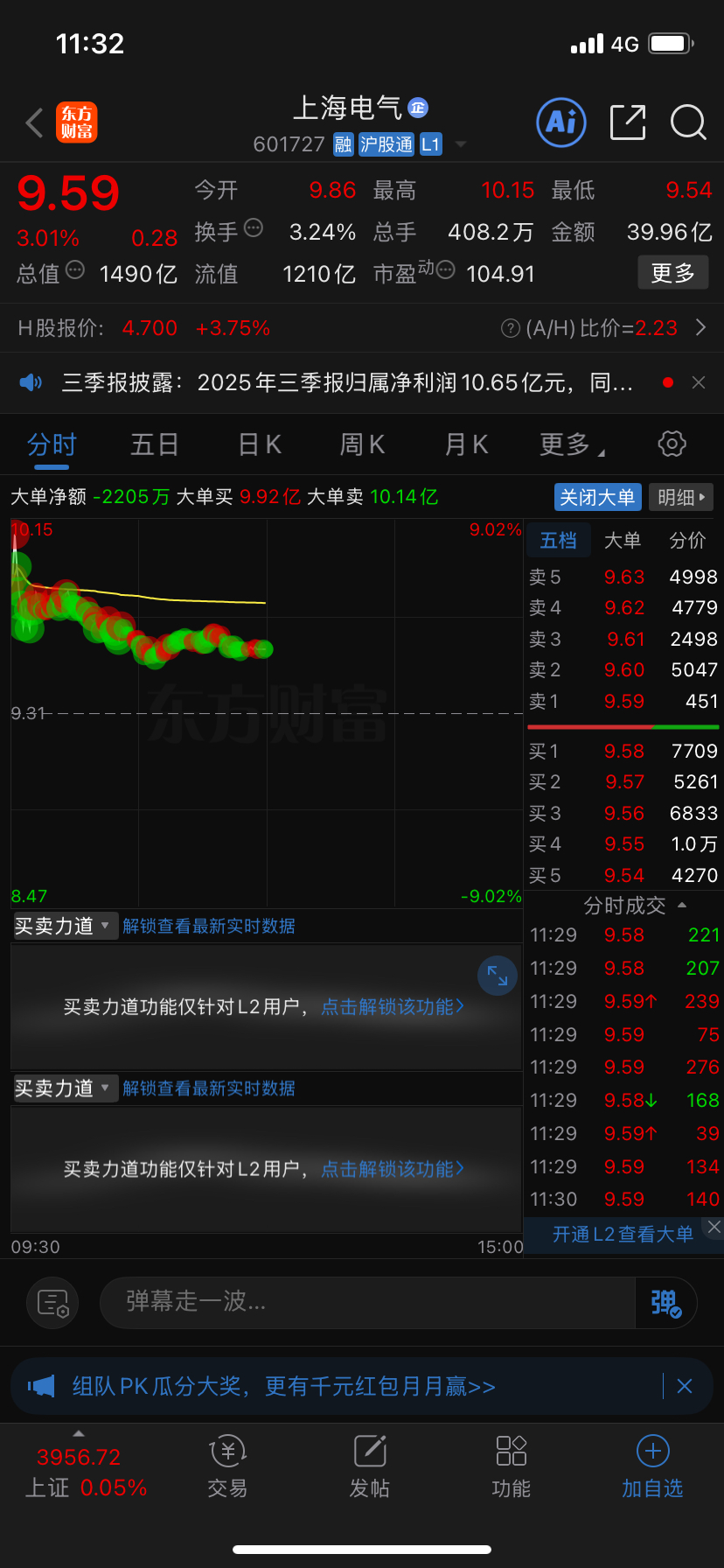Image resolution: width=724 pixels, height=1568 pixels.
Task: Tap the 组队PK megaphone icon
Action: coord(41,1386)
